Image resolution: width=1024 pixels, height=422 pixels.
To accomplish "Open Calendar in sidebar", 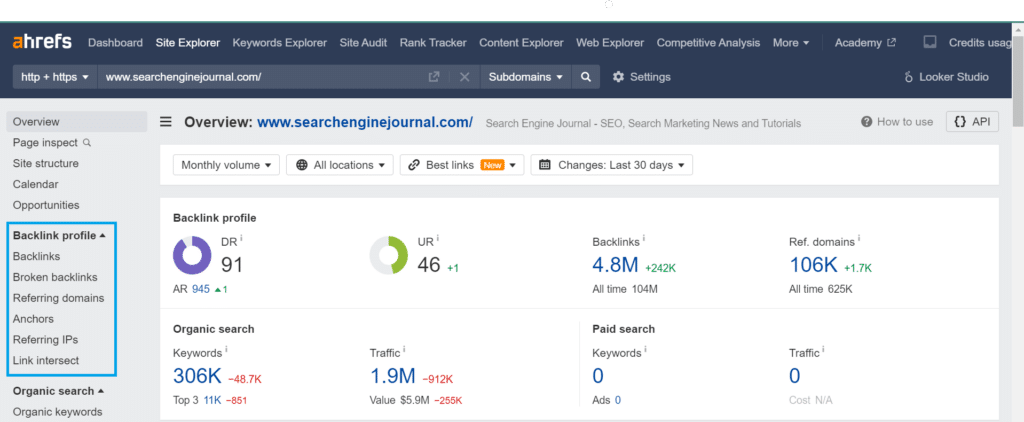I will [35, 184].
